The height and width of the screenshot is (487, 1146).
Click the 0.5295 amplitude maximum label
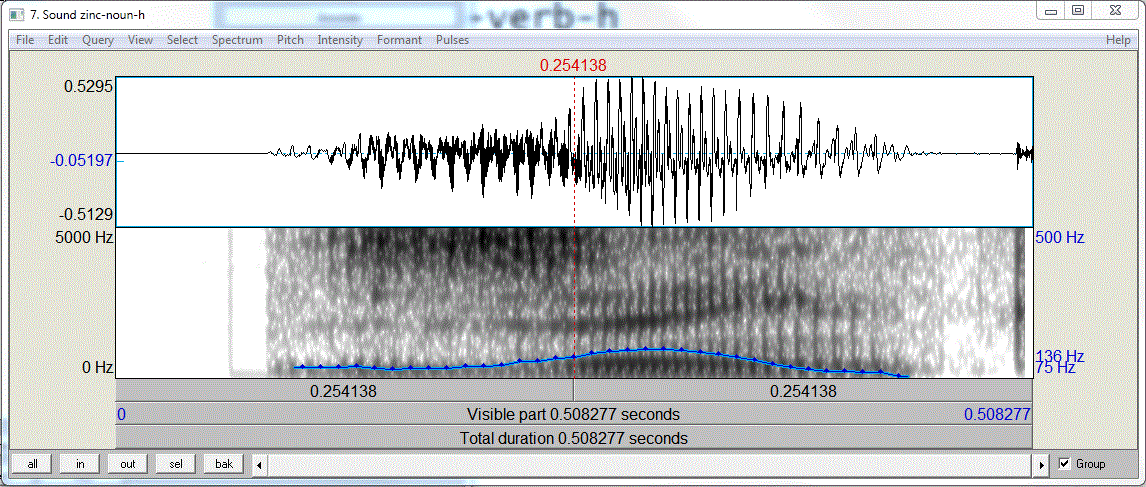pos(88,86)
